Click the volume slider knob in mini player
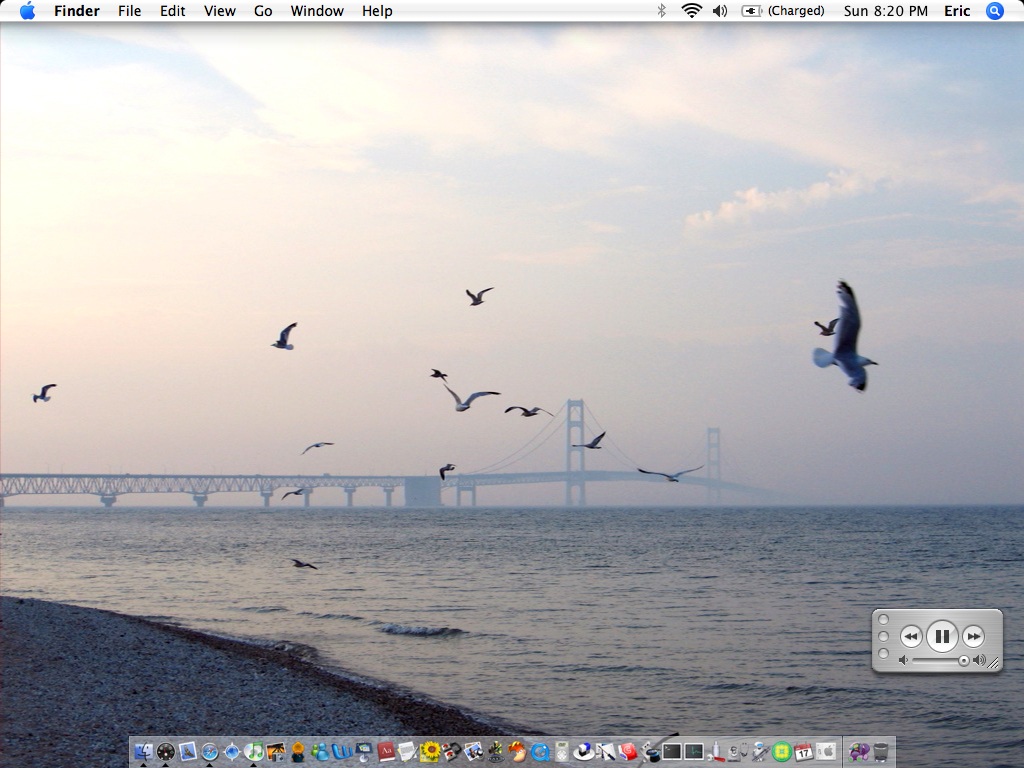This screenshot has height=768, width=1024. (963, 660)
